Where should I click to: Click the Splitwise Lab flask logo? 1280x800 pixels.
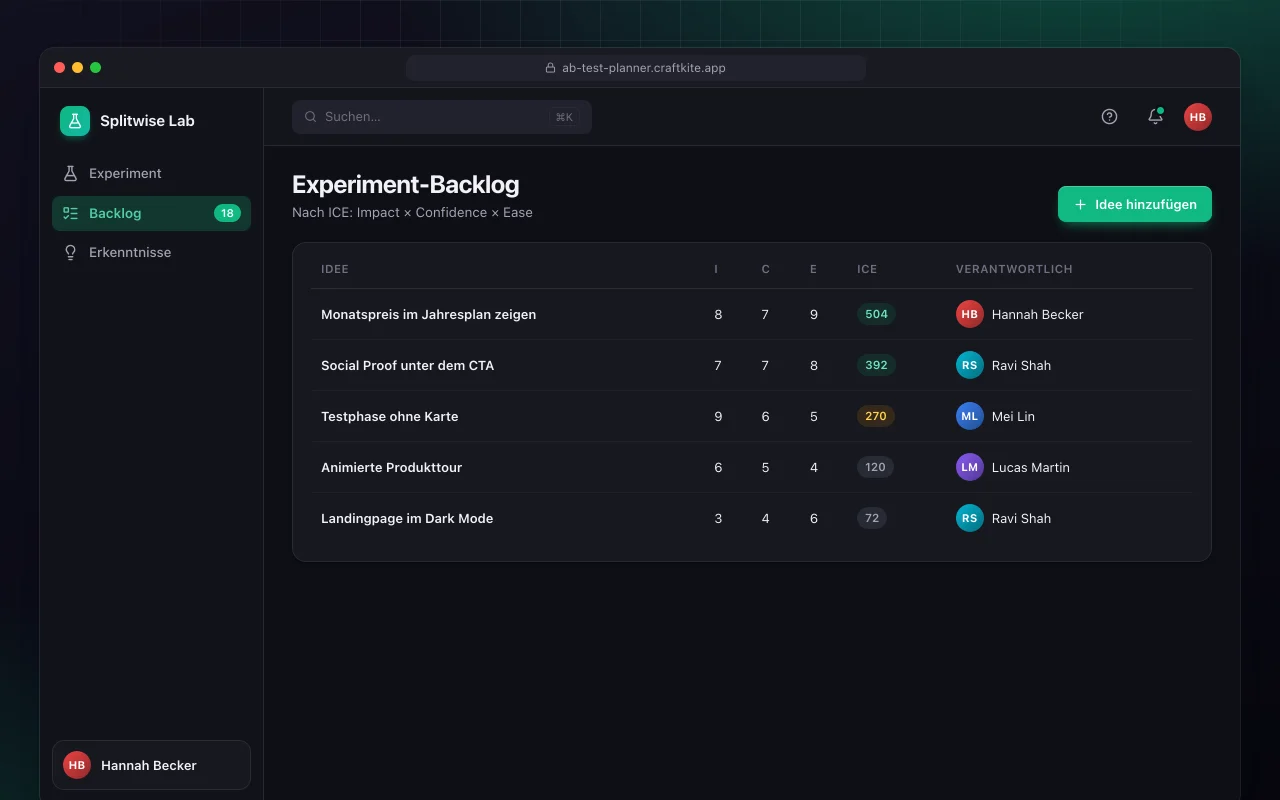pos(75,121)
